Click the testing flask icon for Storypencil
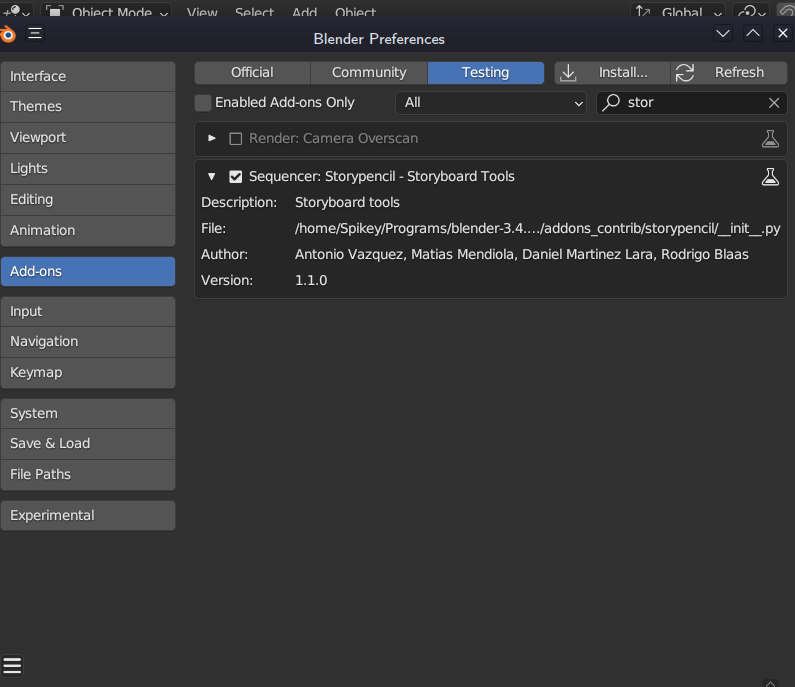This screenshot has height=687, width=795. [770, 176]
